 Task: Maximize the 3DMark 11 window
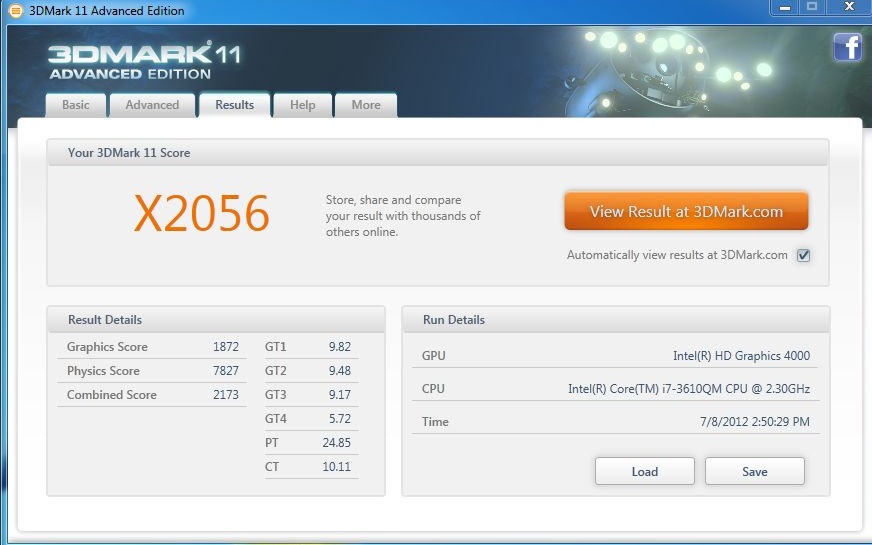pos(812,7)
